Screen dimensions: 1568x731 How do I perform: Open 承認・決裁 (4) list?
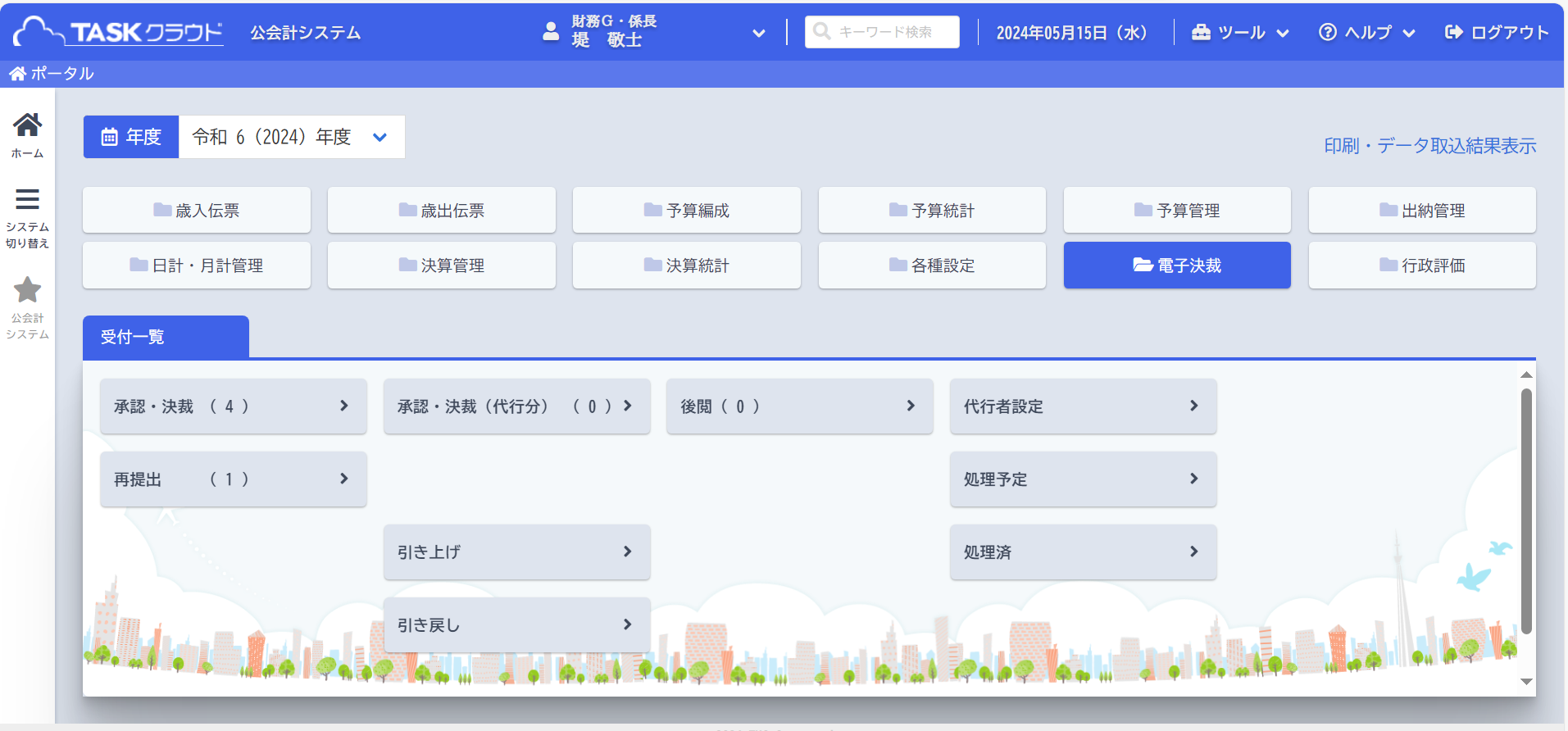[x=234, y=406]
